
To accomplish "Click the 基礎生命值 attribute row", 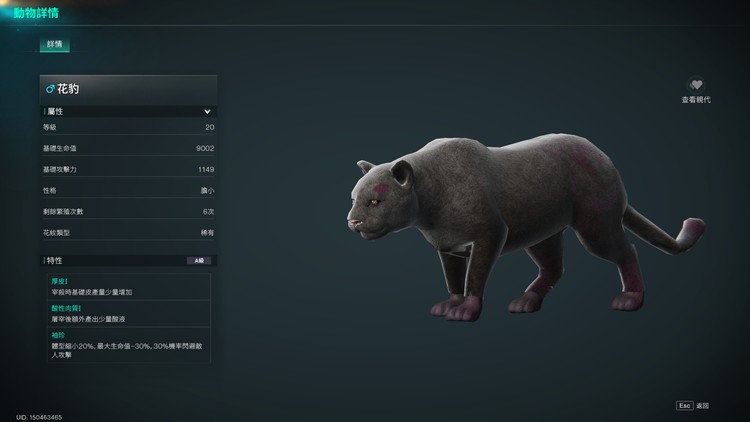I will 128,148.
